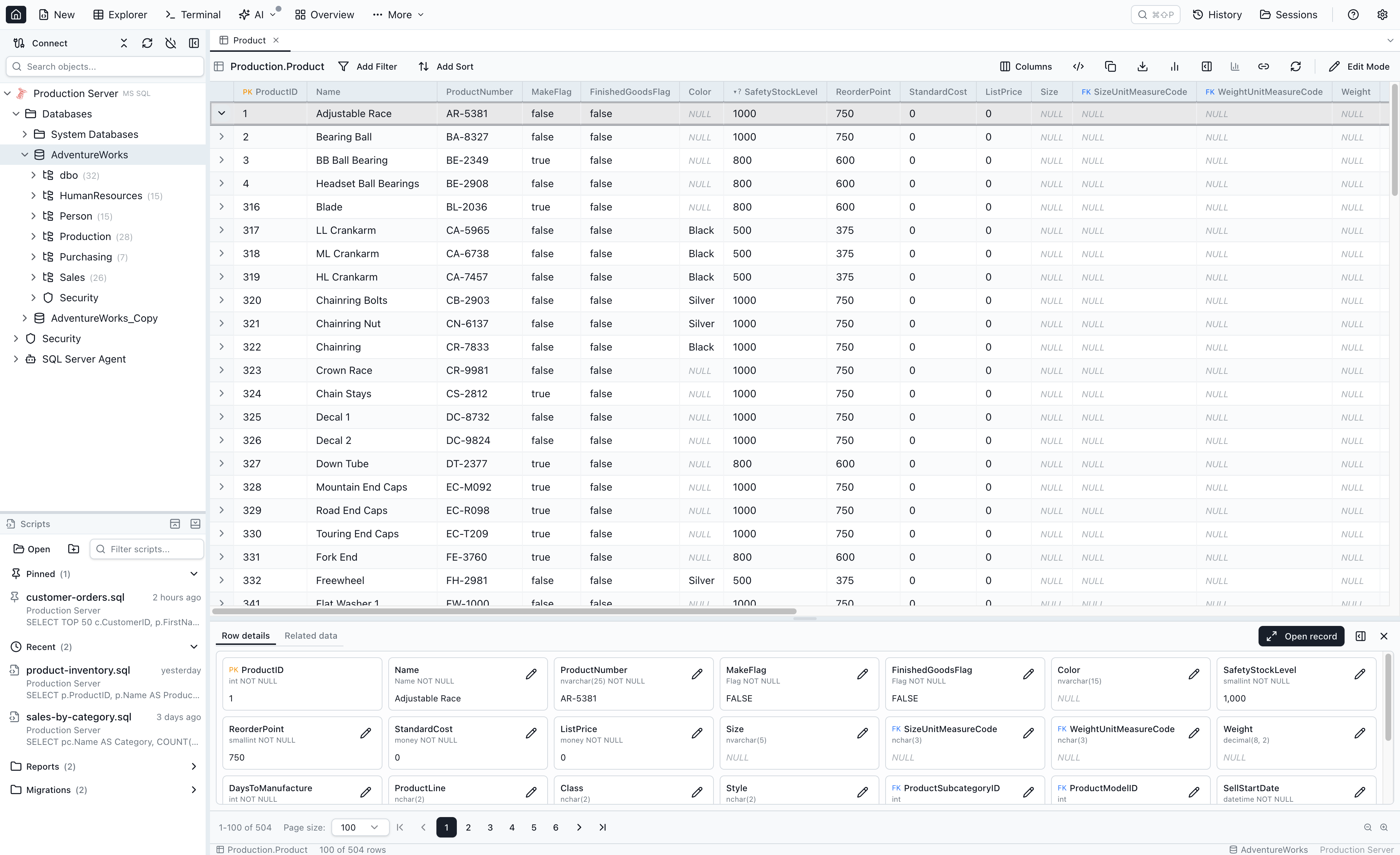Screen dimensions: 1400x855
Task: Click the download export icon
Action: pos(1142,66)
